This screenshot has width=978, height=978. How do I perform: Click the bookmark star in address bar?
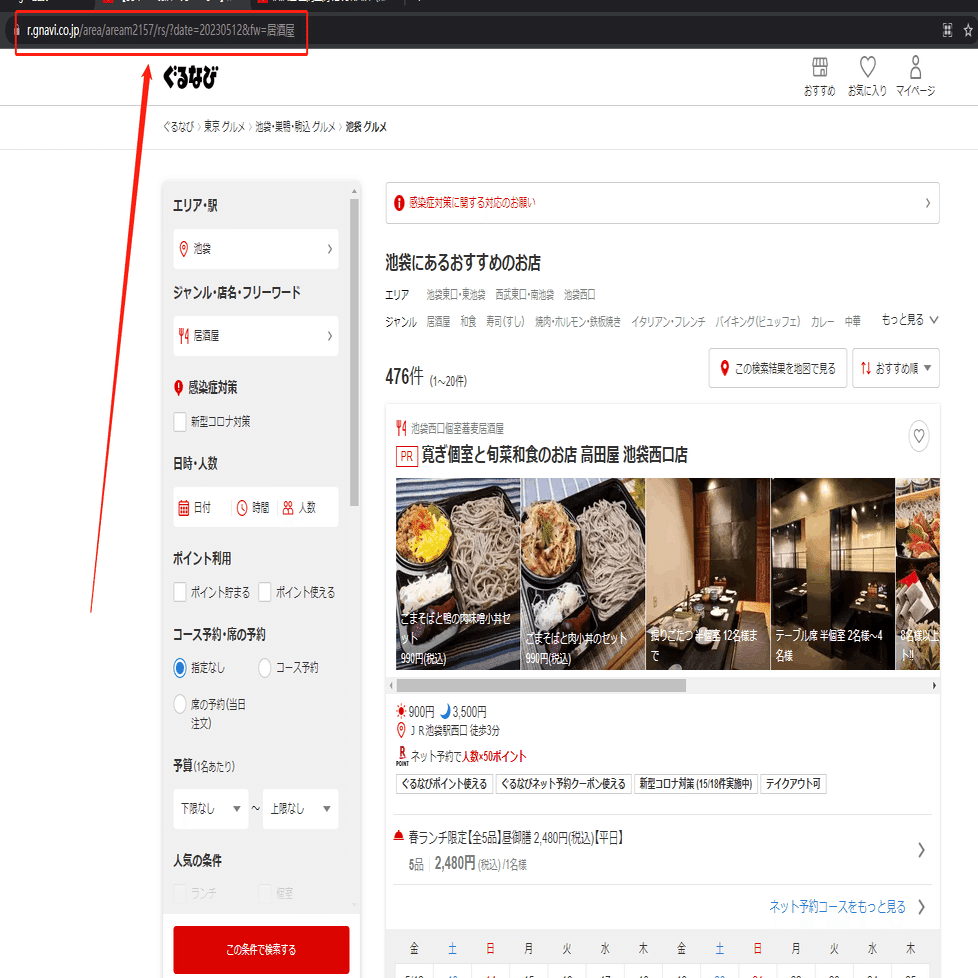968,30
